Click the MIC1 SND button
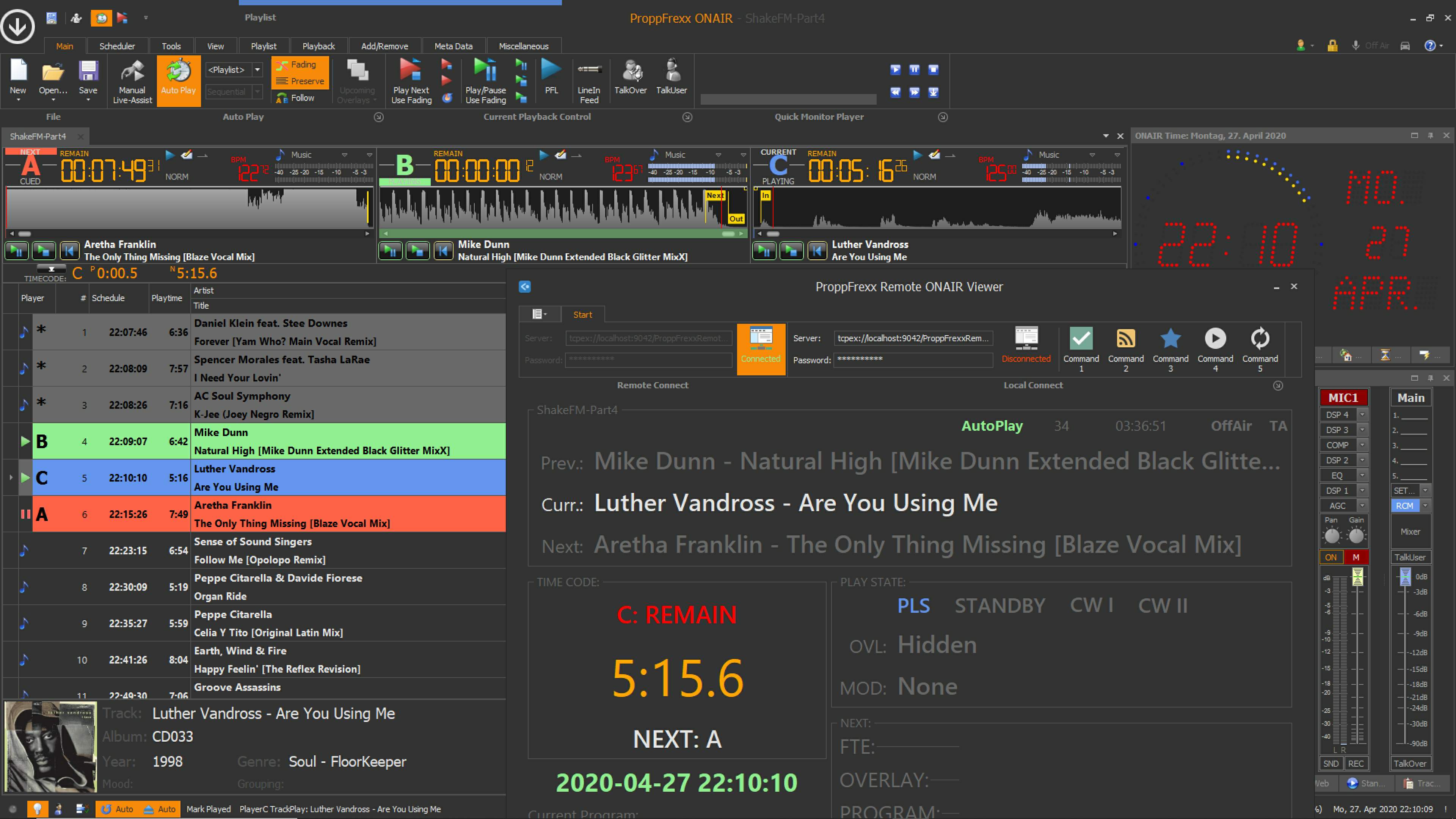Image resolution: width=1456 pixels, height=819 pixels. coord(1330,764)
